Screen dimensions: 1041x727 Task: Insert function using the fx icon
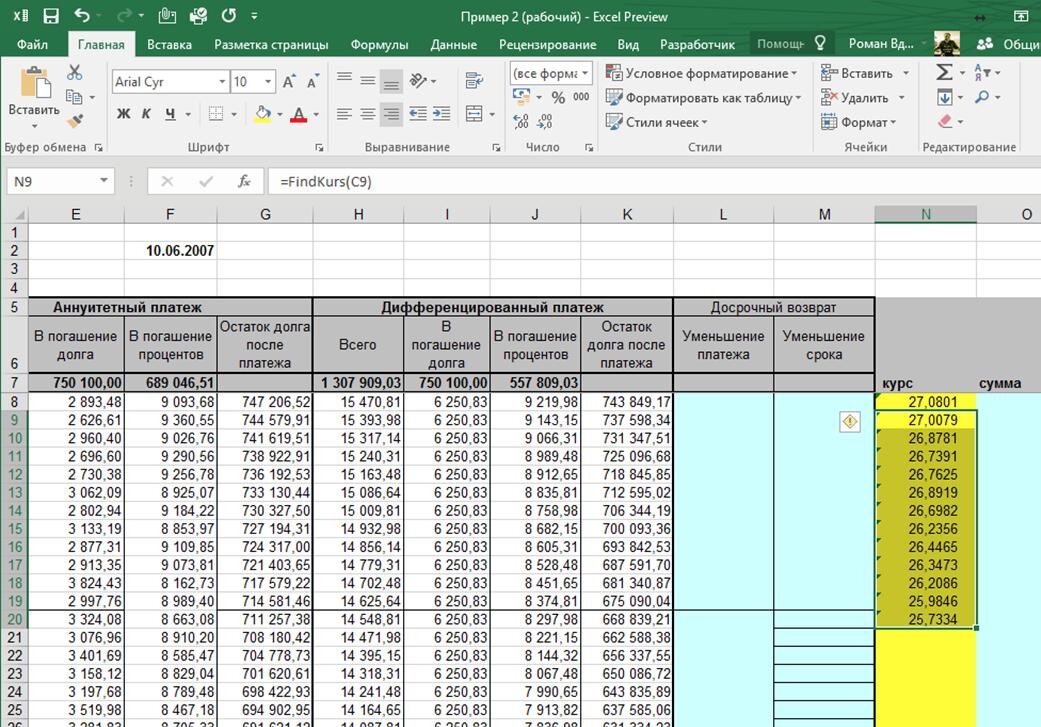(x=244, y=181)
